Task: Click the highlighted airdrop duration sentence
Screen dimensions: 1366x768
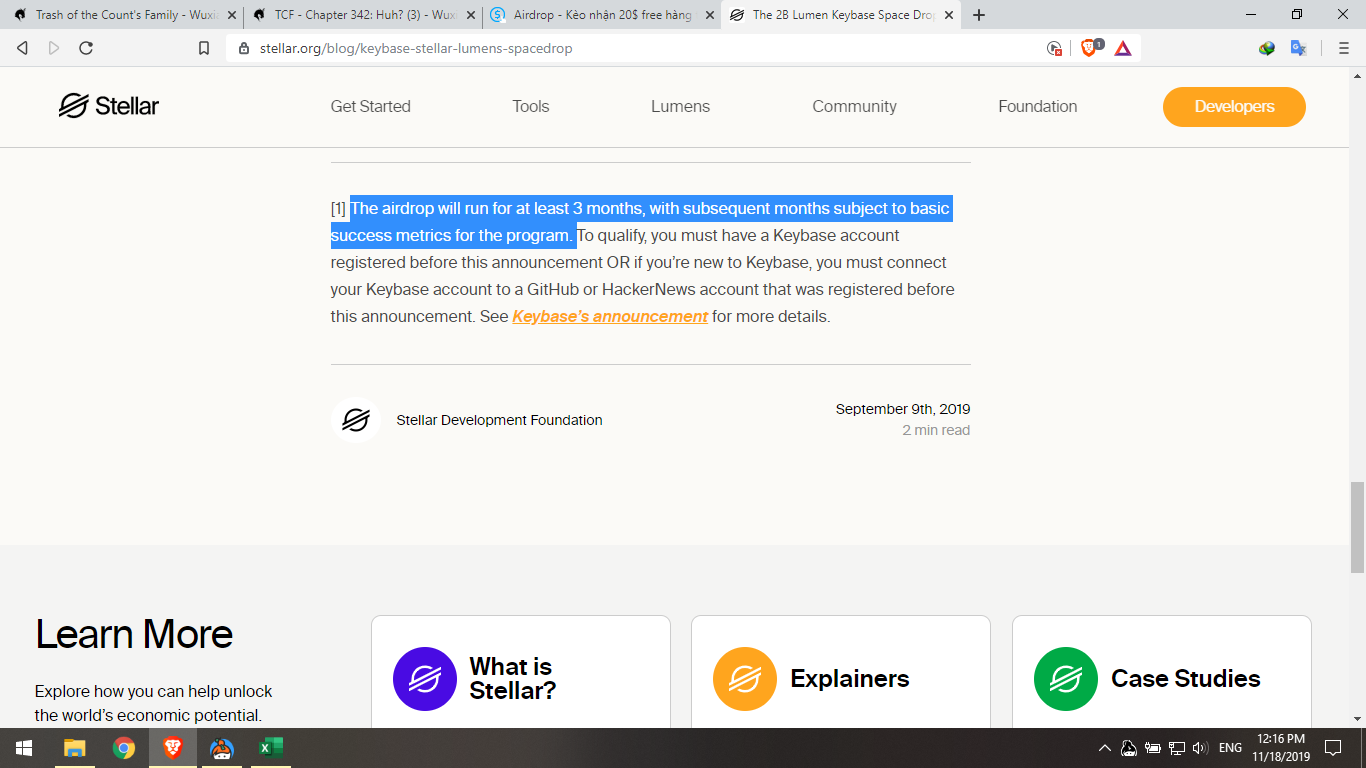Action: [640, 222]
